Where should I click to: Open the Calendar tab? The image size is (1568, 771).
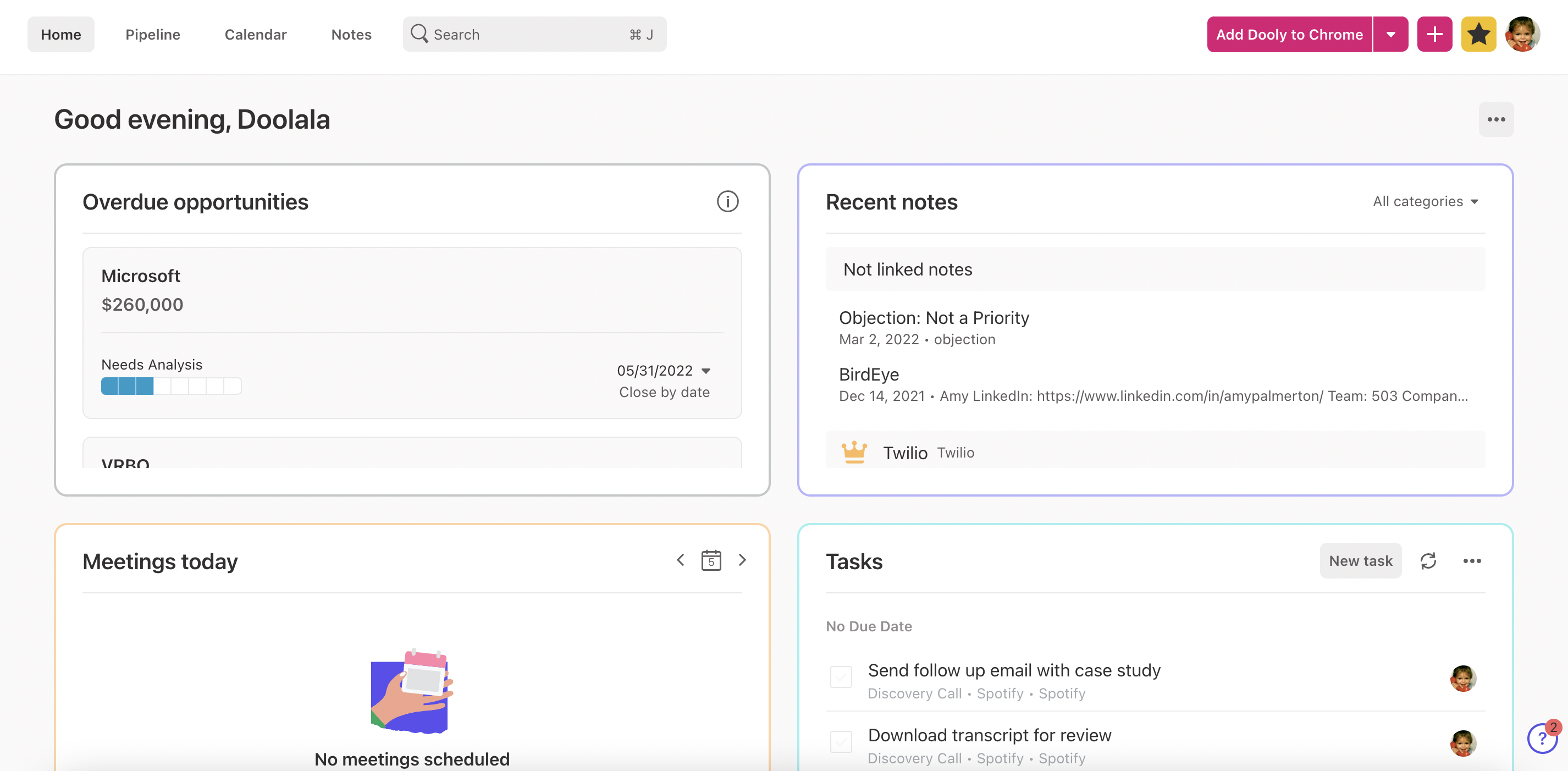(256, 34)
